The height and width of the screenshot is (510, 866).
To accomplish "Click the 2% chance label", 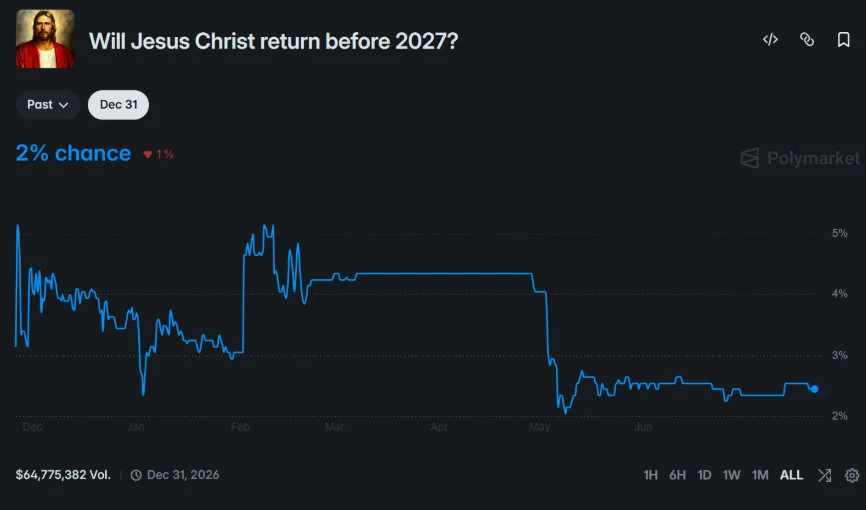I will coord(73,154).
